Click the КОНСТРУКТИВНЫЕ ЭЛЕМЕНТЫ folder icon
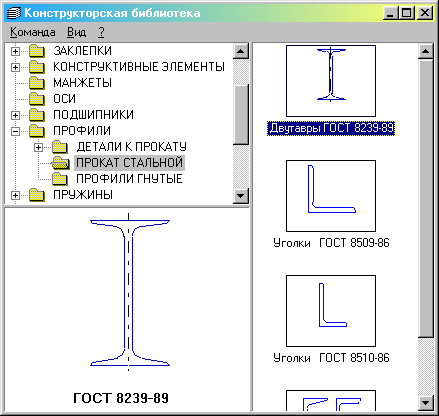The height and width of the screenshot is (416, 439). pos(37,67)
